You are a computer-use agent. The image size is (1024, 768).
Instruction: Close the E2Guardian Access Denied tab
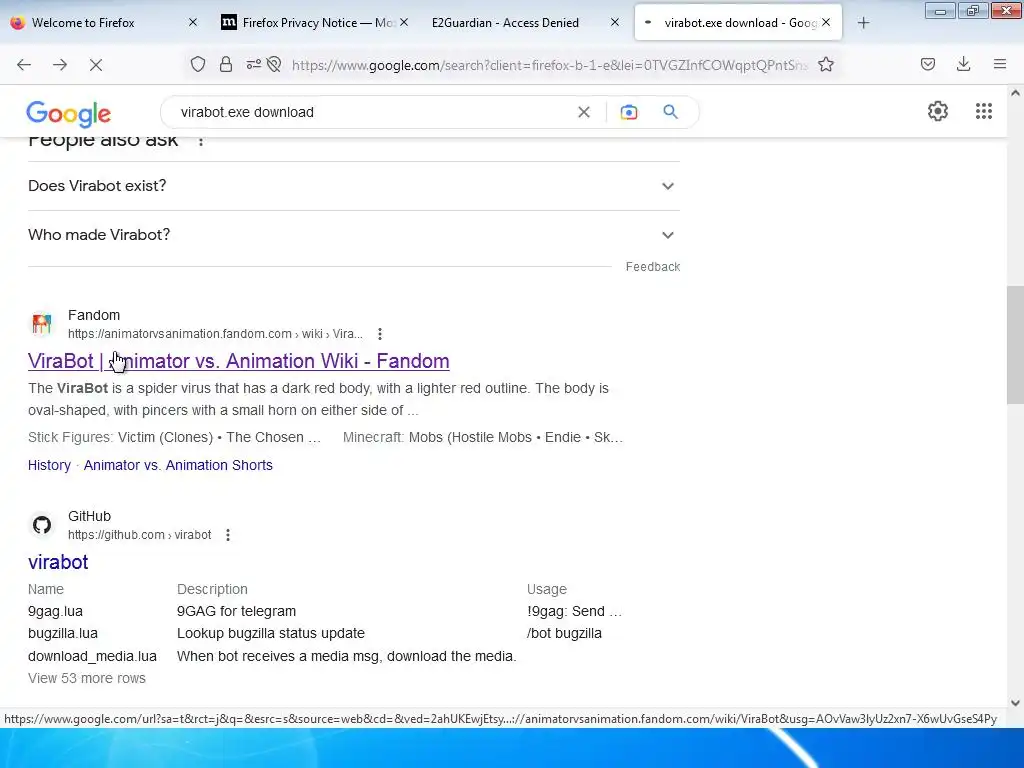pyautogui.click(x=615, y=23)
